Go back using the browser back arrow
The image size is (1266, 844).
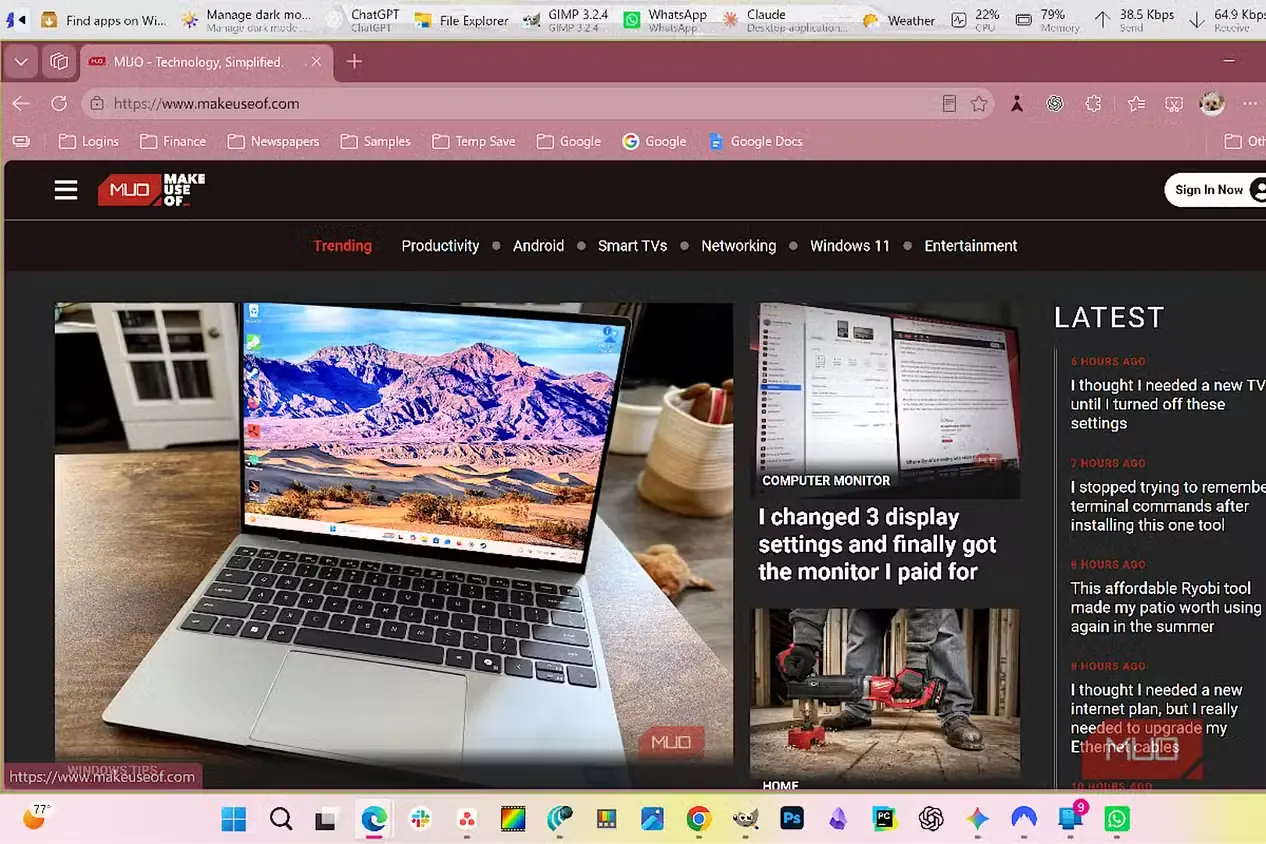21,103
